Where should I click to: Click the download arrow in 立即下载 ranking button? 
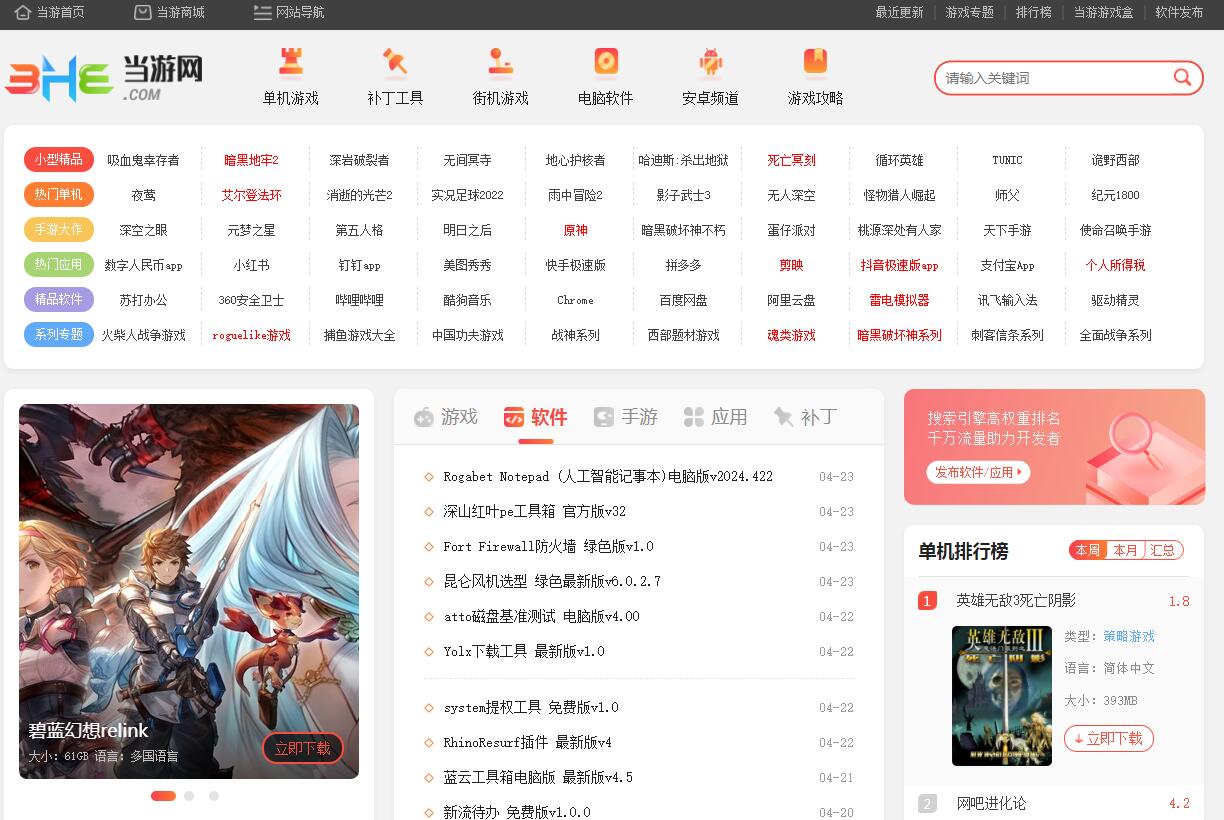[1079, 739]
